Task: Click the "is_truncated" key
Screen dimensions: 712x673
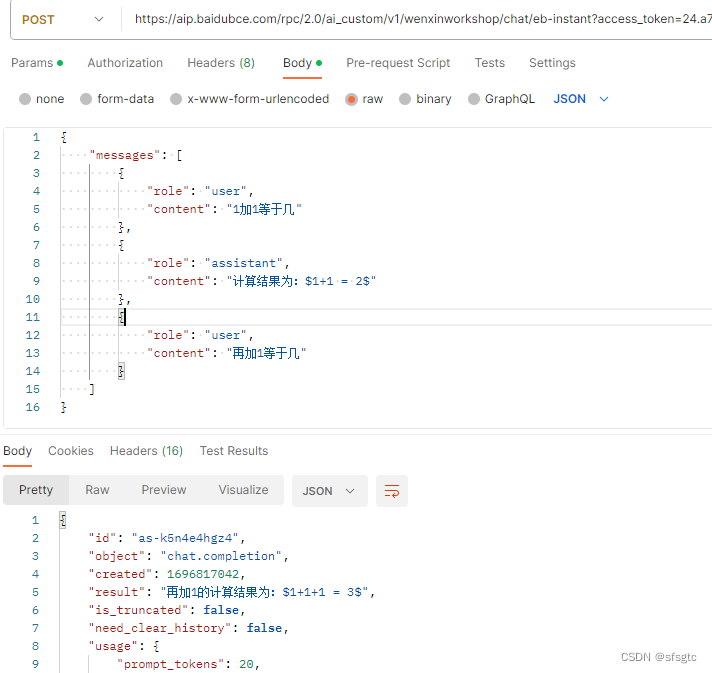Action: tap(138, 610)
